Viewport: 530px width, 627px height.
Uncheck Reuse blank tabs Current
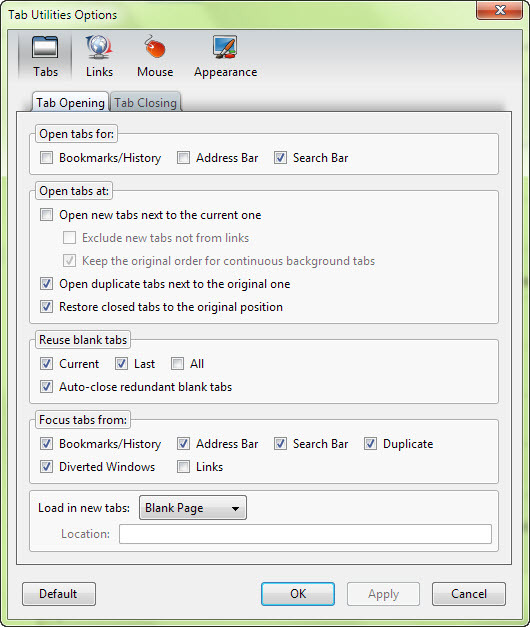(46, 363)
